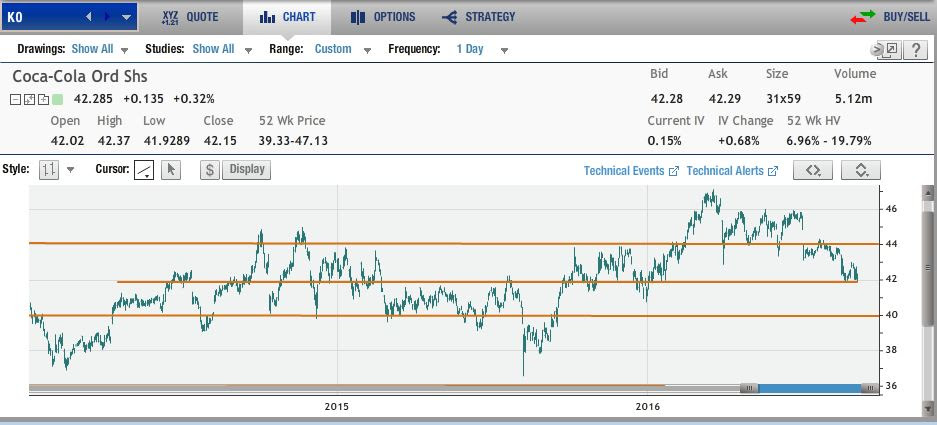Click the Ask value 42.29
The width and height of the screenshot is (937, 425).
(724, 99)
